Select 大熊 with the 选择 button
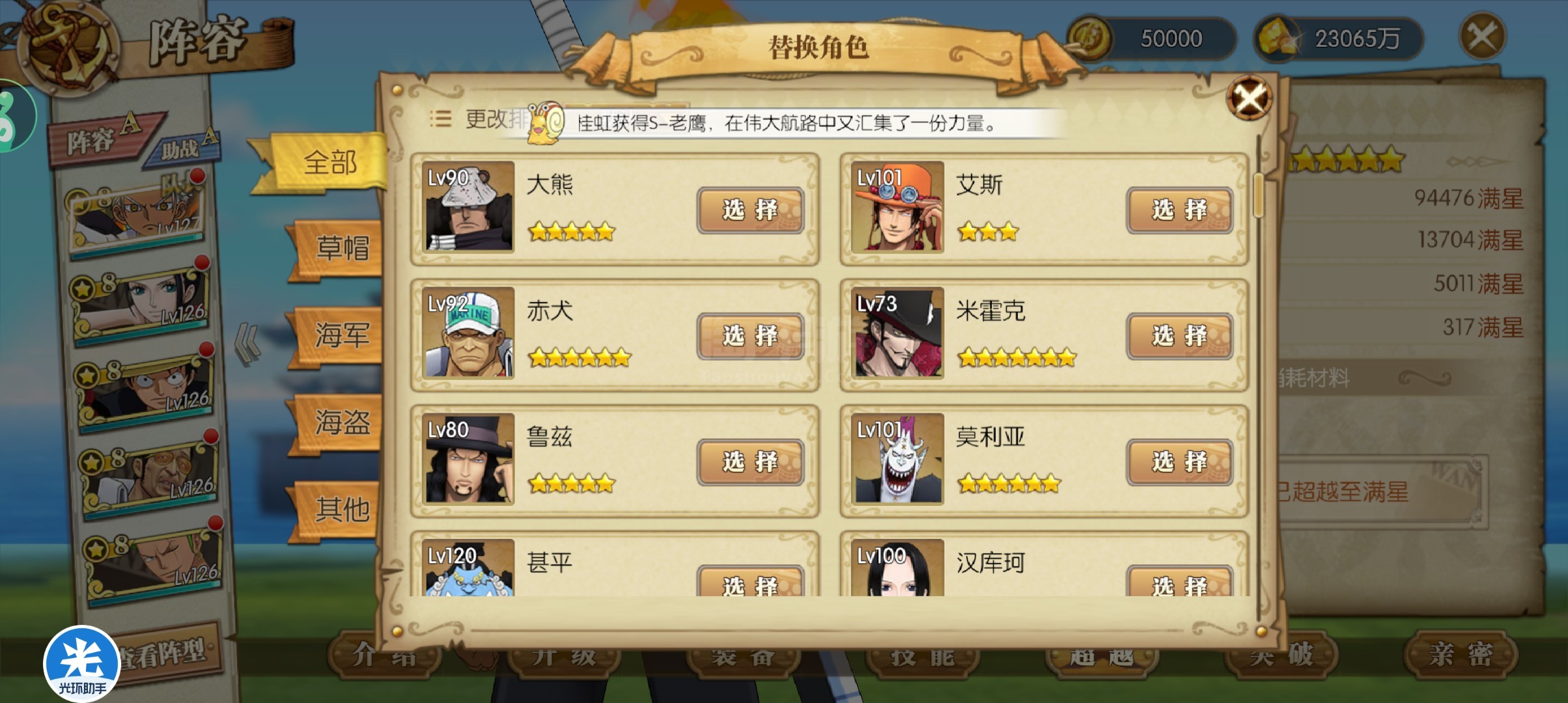Image resolution: width=1568 pixels, height=703 pixels. pyautogui.click(x=750, y=210)
